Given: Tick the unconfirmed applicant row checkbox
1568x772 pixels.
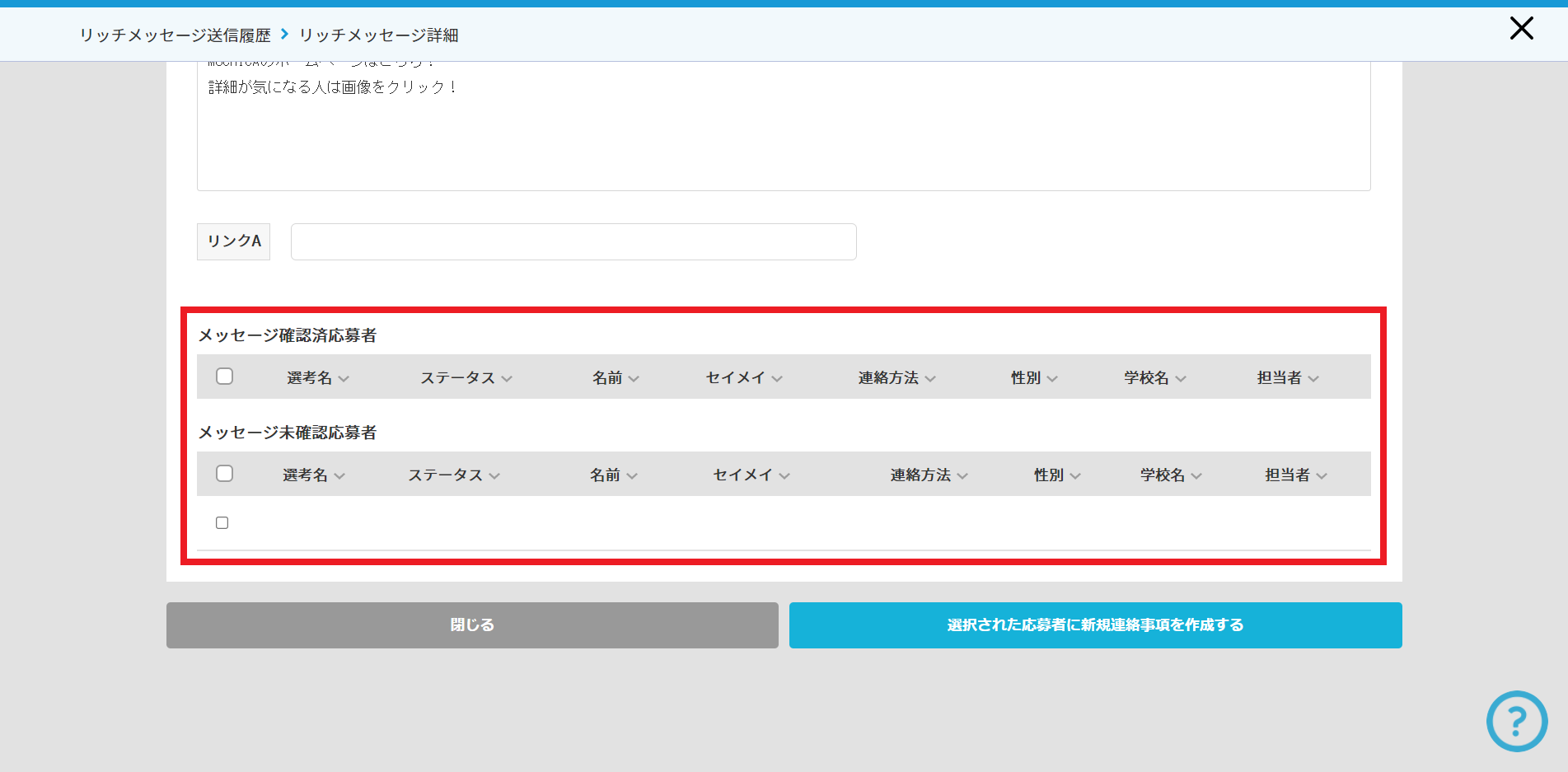Looking at the screenshot, I should 222,523.
